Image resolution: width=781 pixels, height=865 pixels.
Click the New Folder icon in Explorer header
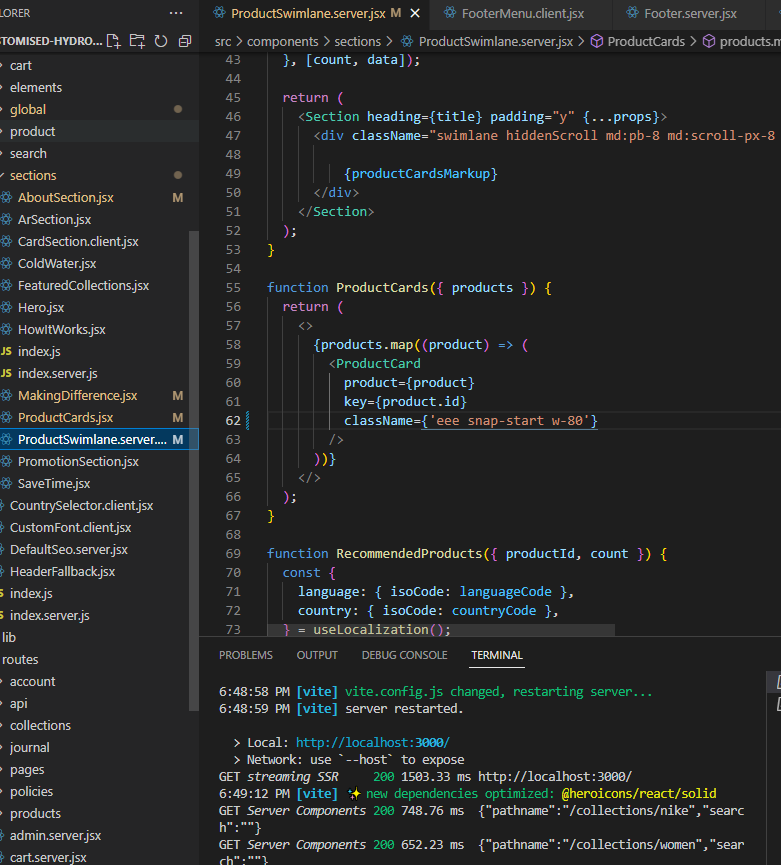pos(137,41)
